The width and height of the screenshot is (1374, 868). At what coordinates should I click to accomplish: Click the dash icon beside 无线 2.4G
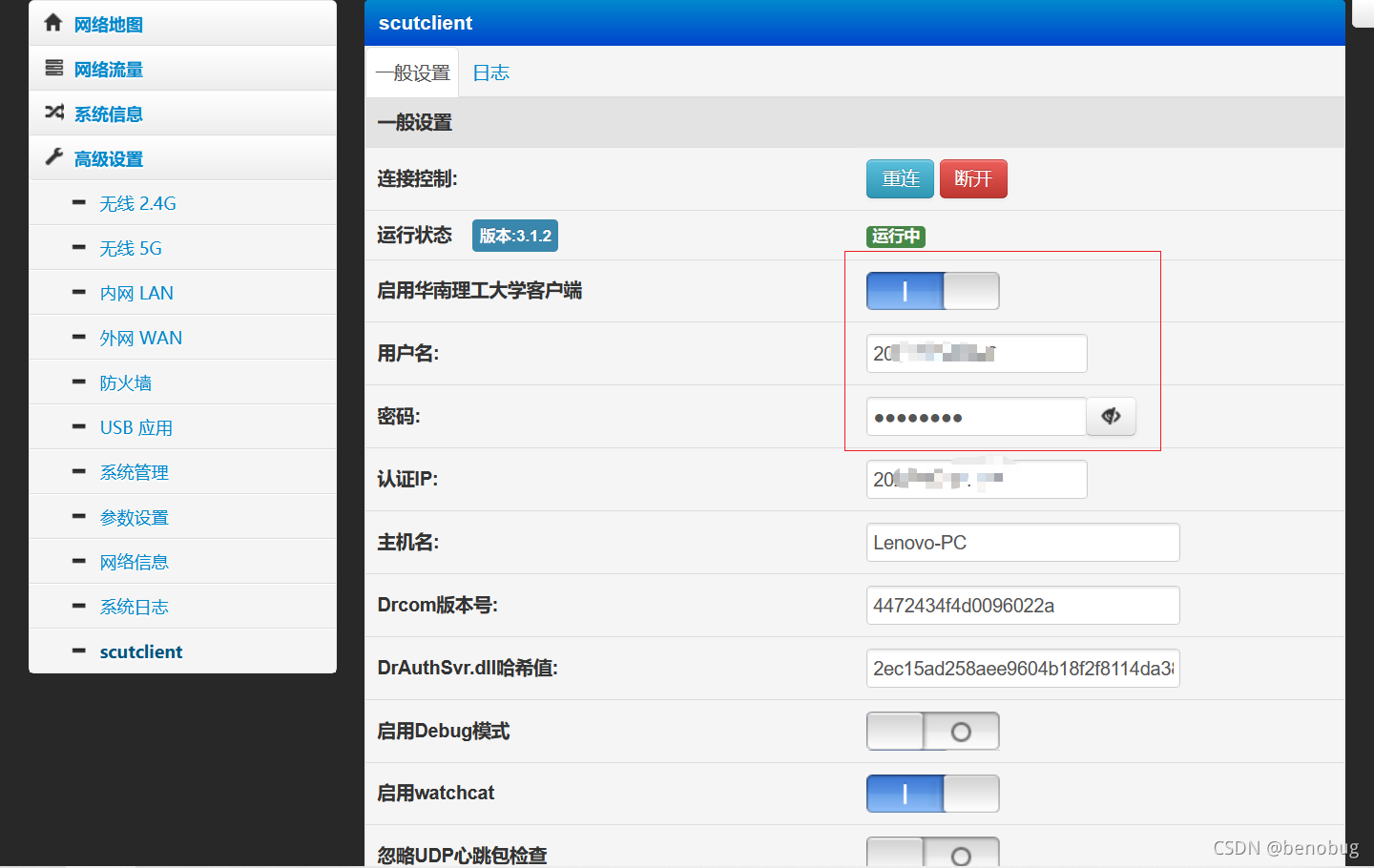pos(79,202)
